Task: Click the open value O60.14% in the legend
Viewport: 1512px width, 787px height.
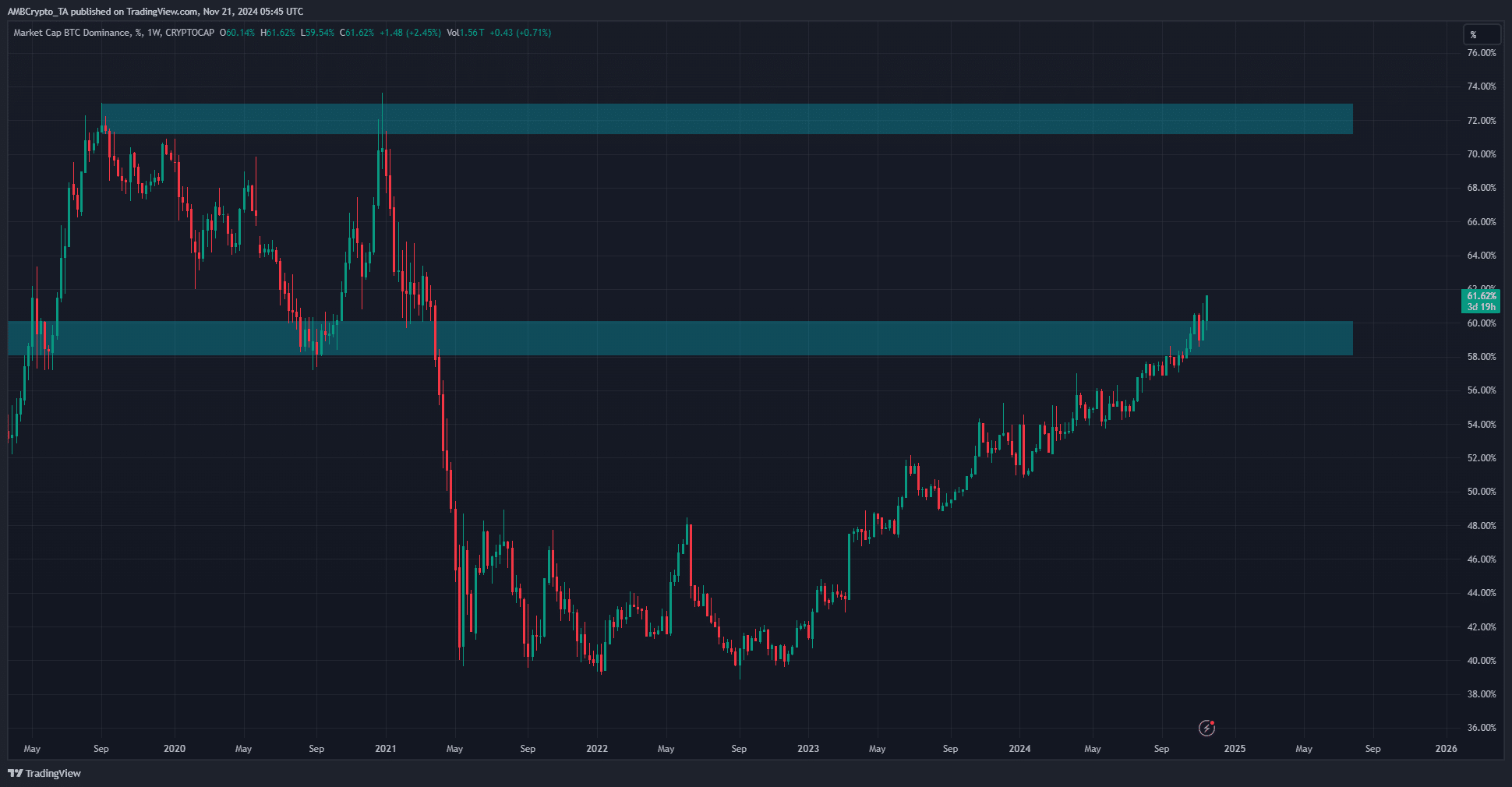Action: (237, 33)
